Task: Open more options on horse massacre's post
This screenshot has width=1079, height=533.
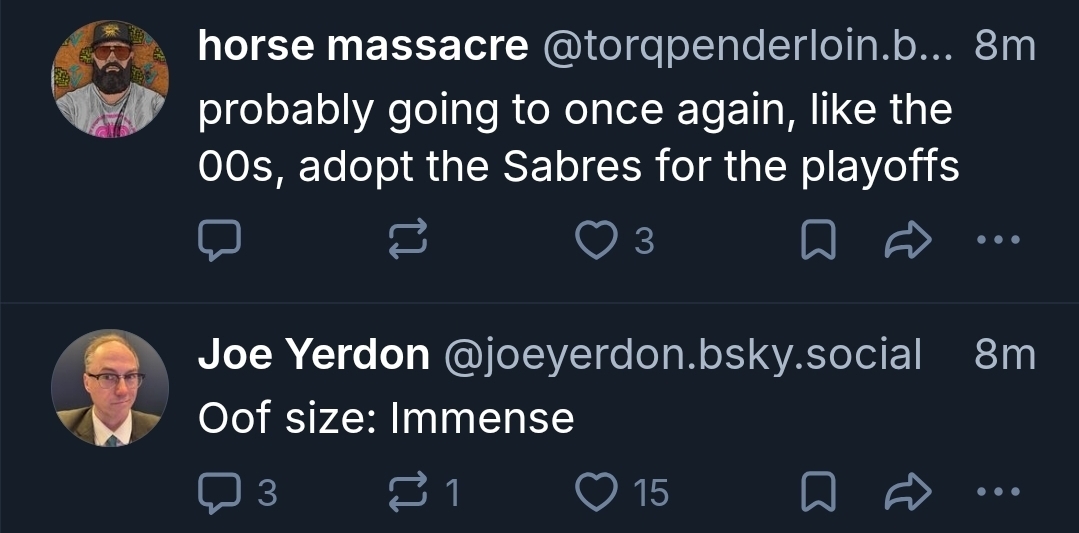Action: coord(1000,240)
